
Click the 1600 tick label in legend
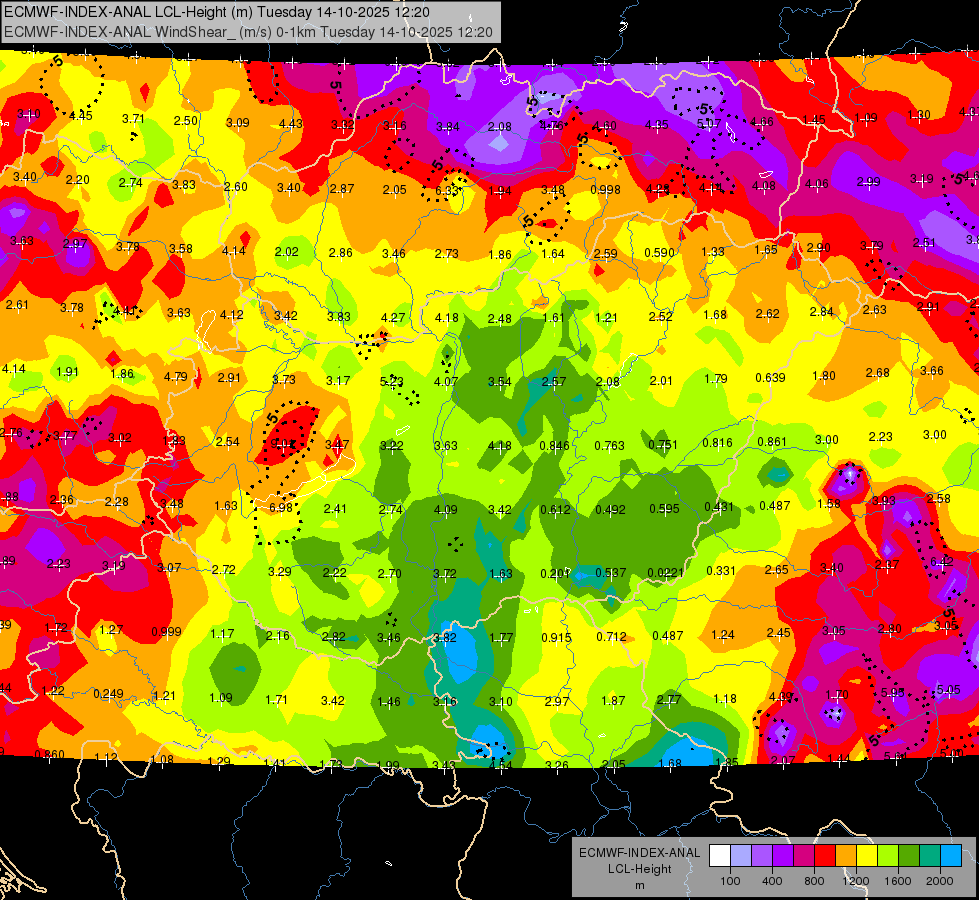(x=897, y=881)
